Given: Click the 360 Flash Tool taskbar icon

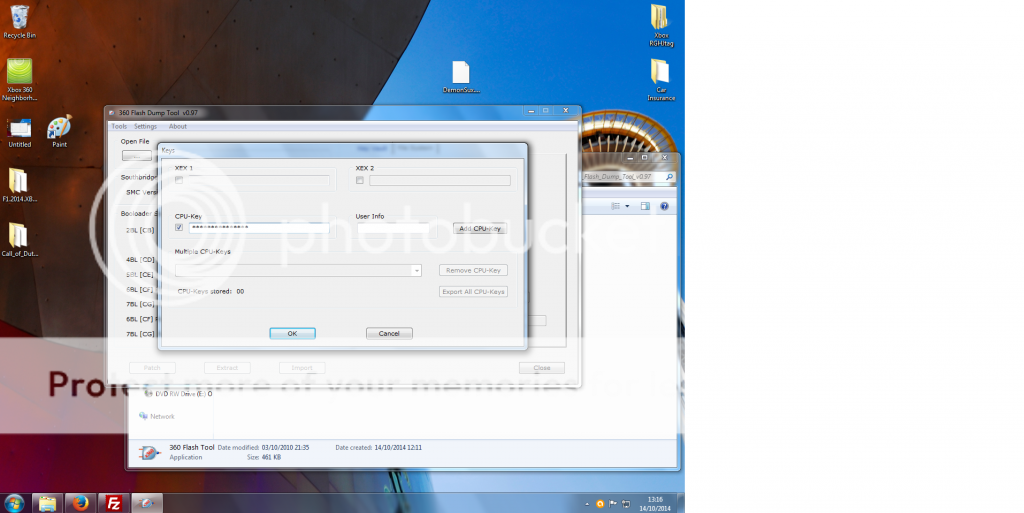Looking at the screenshot, I should [147, 503].
